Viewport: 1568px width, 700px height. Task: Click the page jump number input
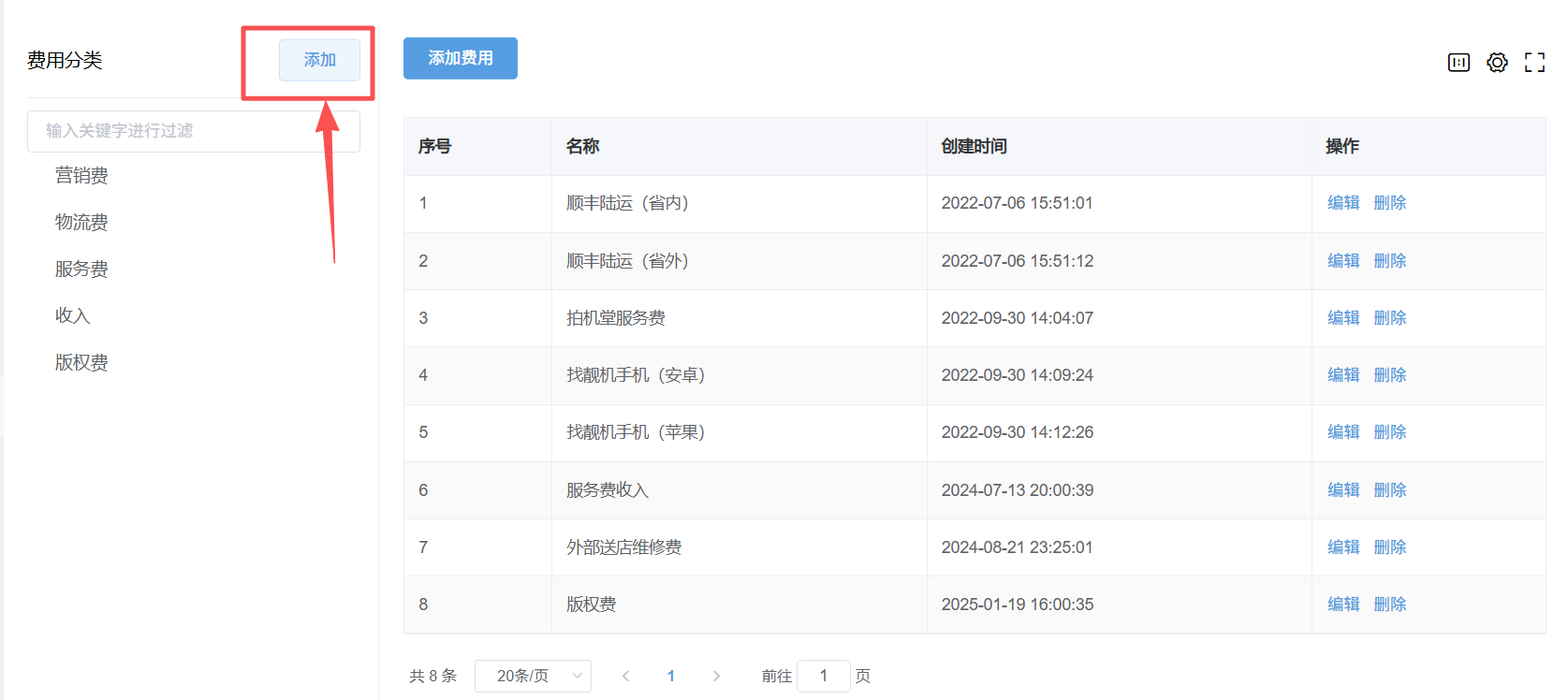(x=823, y=676)
